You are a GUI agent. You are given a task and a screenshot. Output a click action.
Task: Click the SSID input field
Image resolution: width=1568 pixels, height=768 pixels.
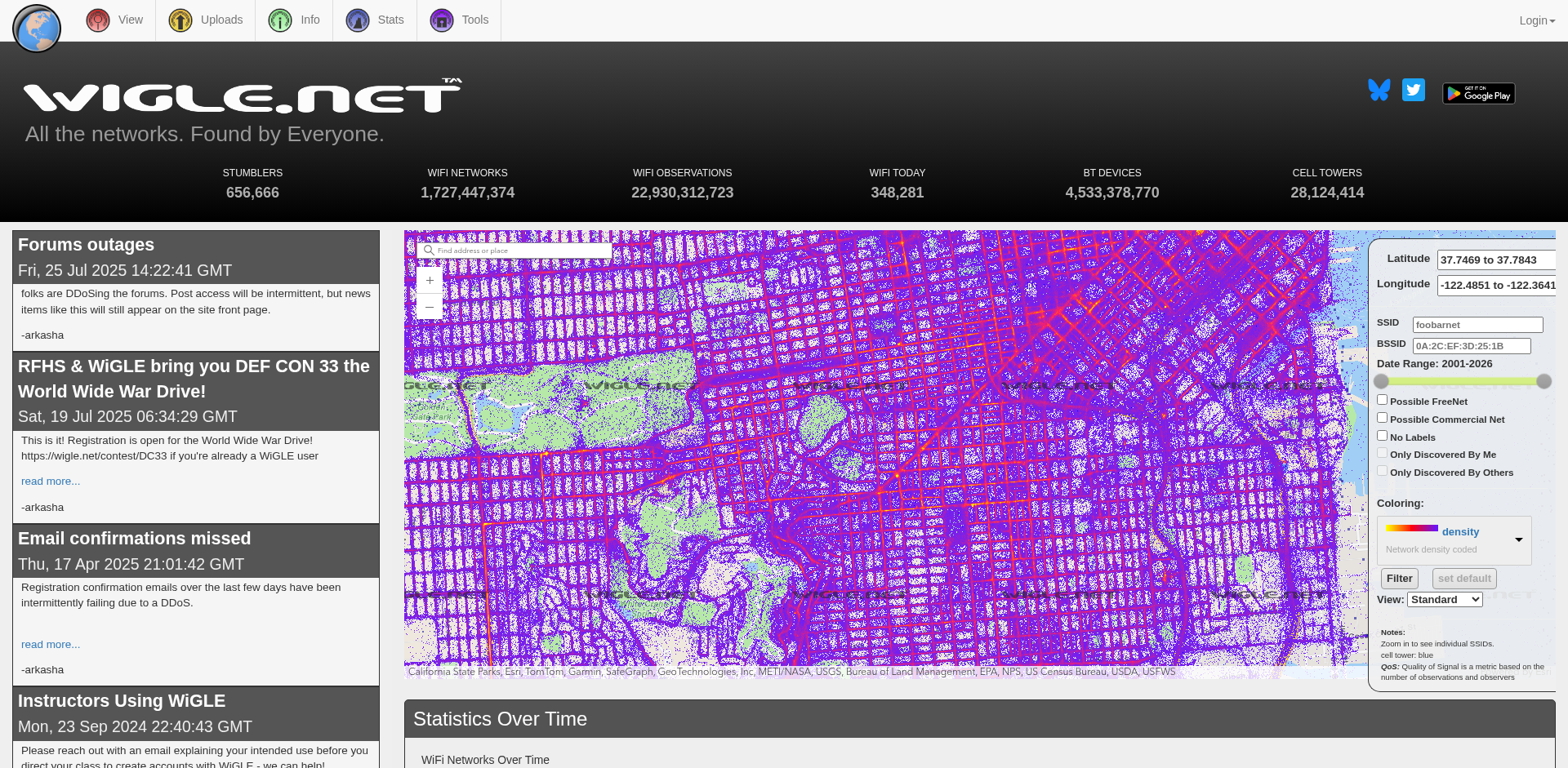tap(1477, 325)
